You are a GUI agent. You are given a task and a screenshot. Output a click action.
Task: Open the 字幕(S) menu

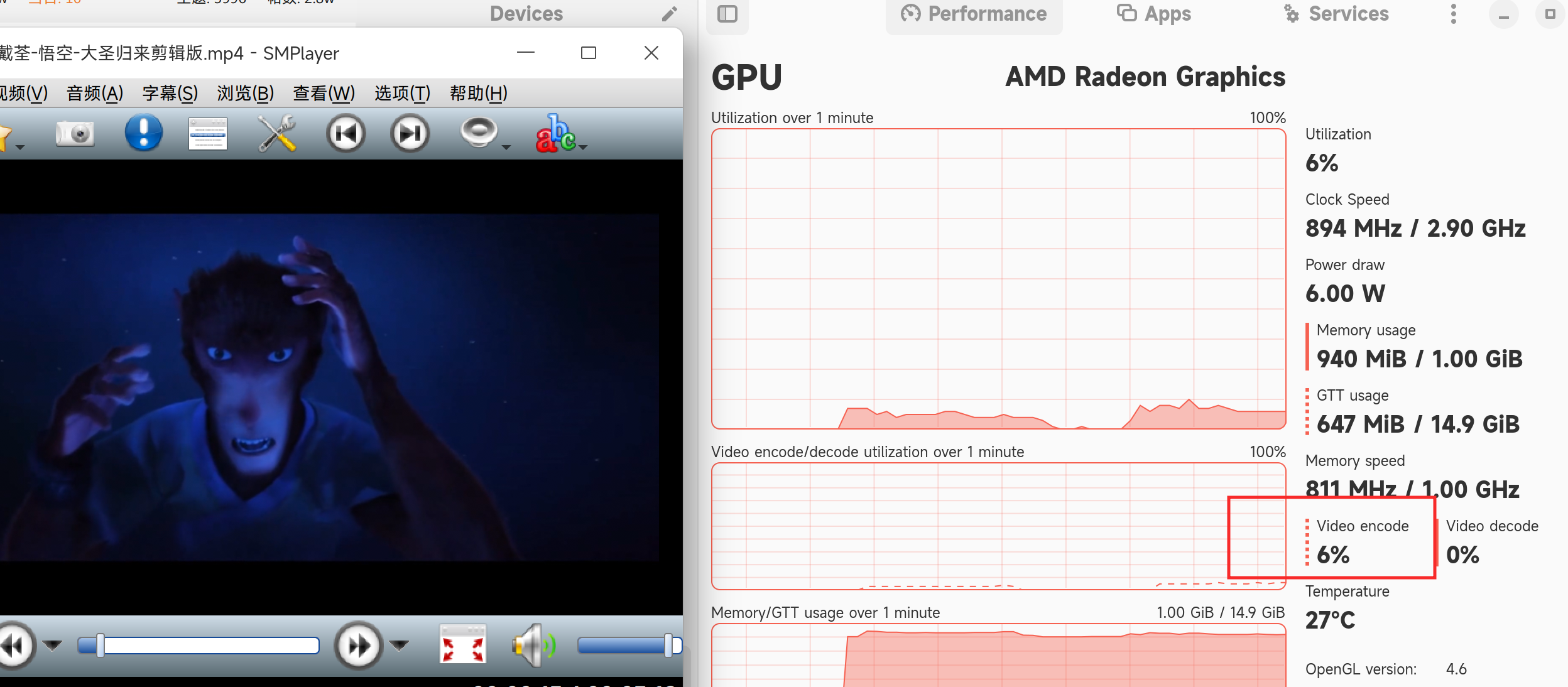click(x=170, y=93)
